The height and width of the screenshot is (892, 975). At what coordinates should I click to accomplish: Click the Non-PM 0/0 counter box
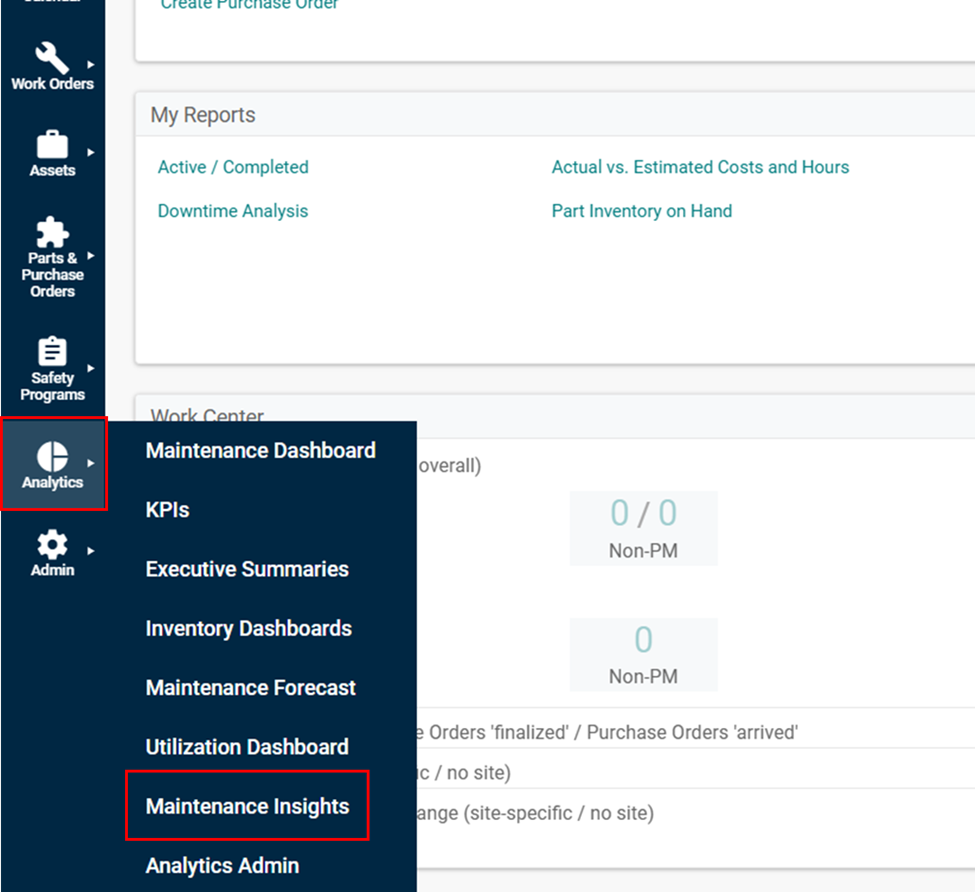[x=643, y=527]
